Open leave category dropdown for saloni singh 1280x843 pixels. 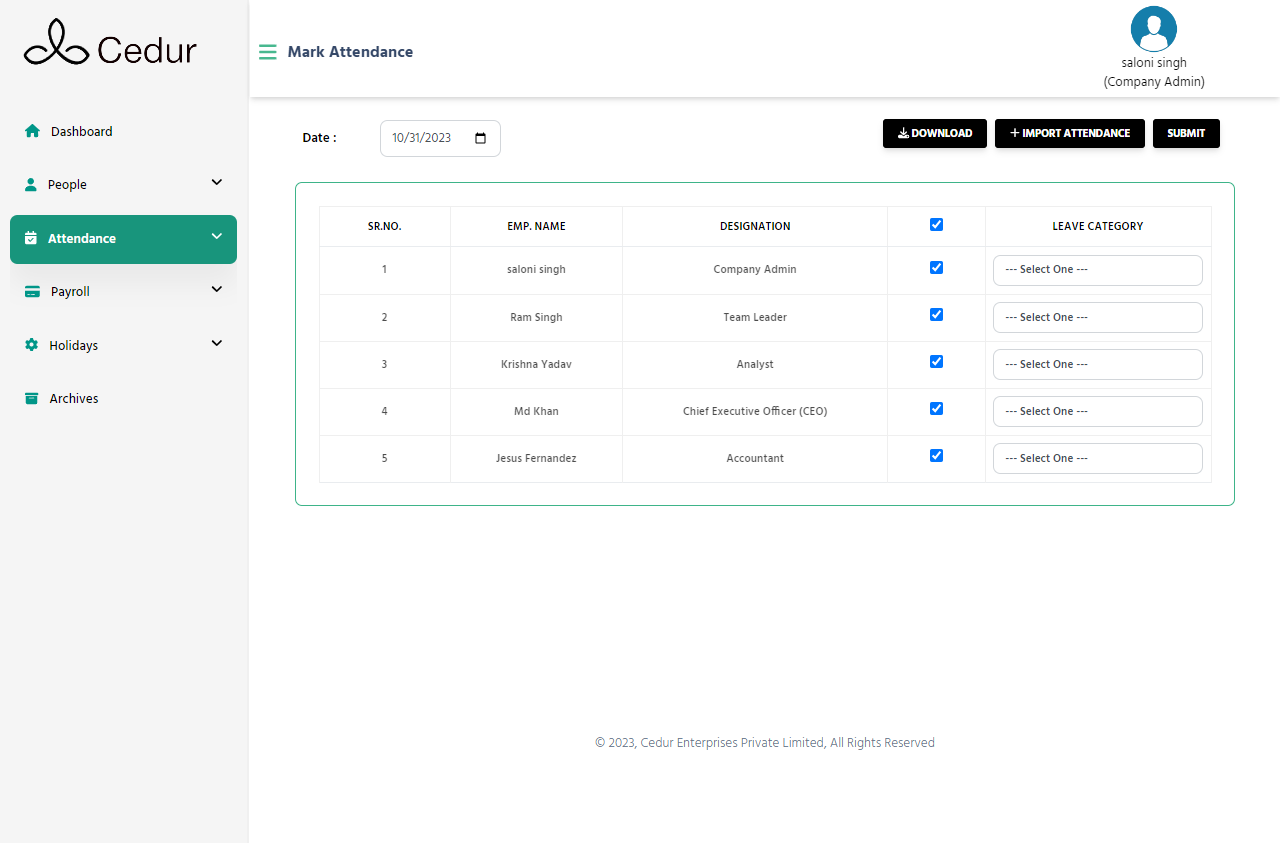click(1097, 270)
